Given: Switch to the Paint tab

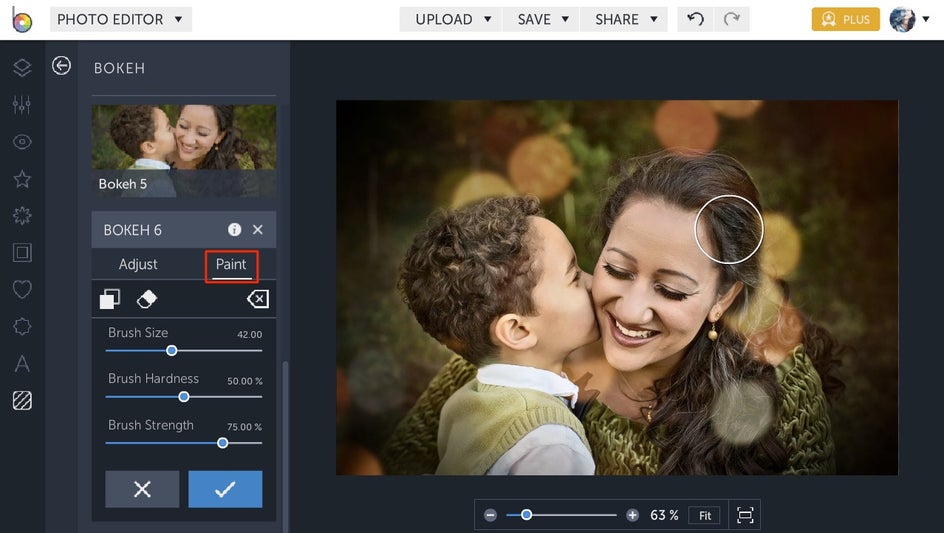Looking at the screenshot, I should tap(231, 264).
